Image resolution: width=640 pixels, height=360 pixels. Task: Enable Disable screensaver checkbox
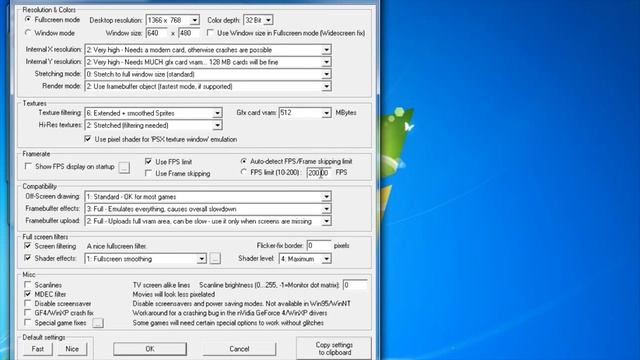[x=28, y=303]
